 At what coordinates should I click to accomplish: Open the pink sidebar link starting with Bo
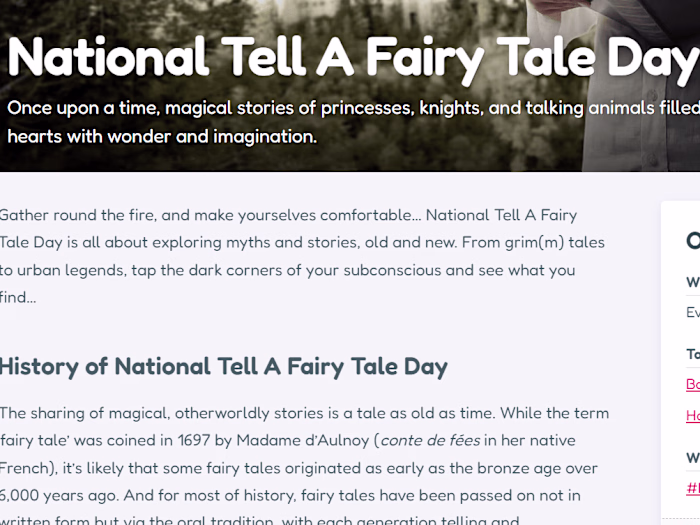pos(692,384)
